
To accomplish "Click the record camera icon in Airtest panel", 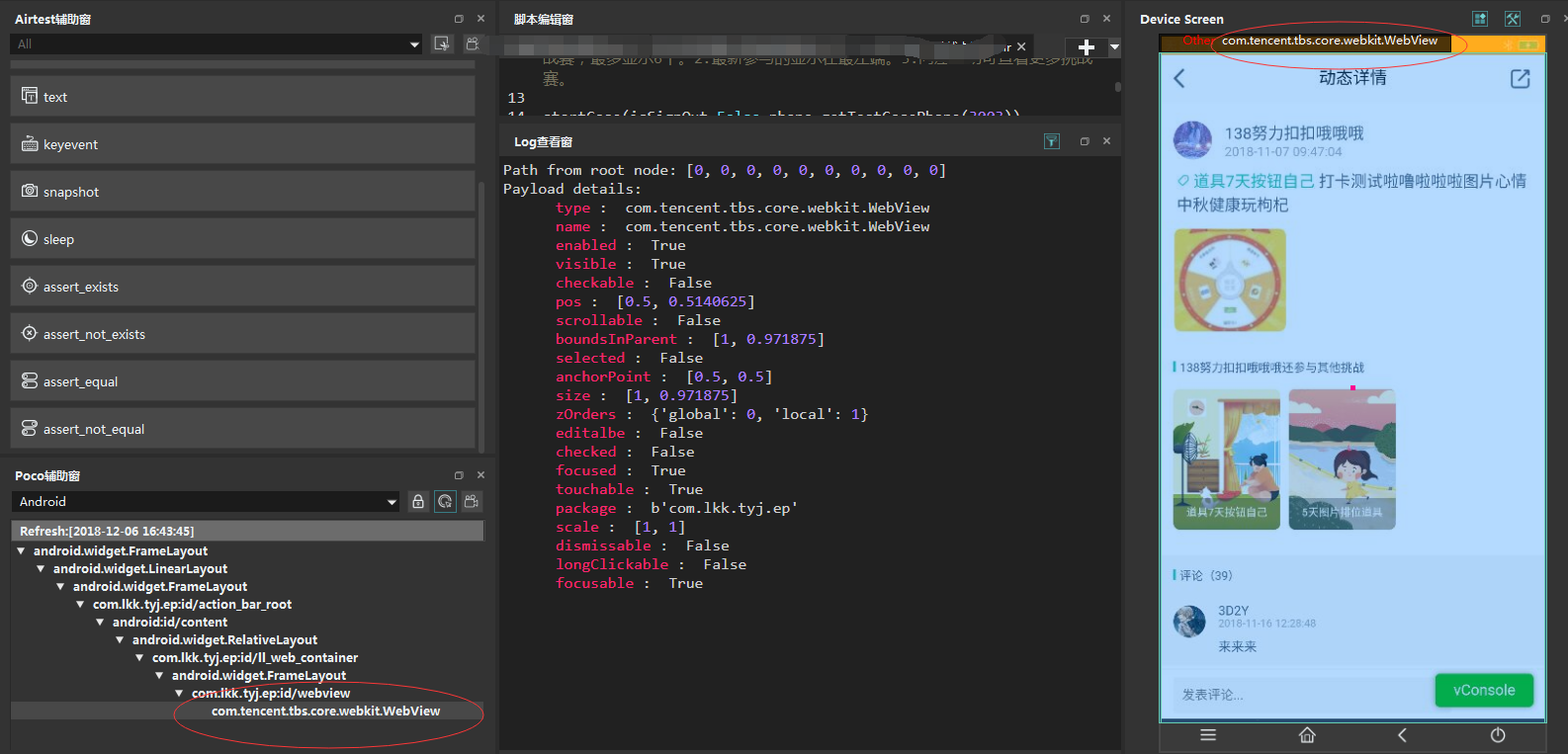I will coord(473,43).
